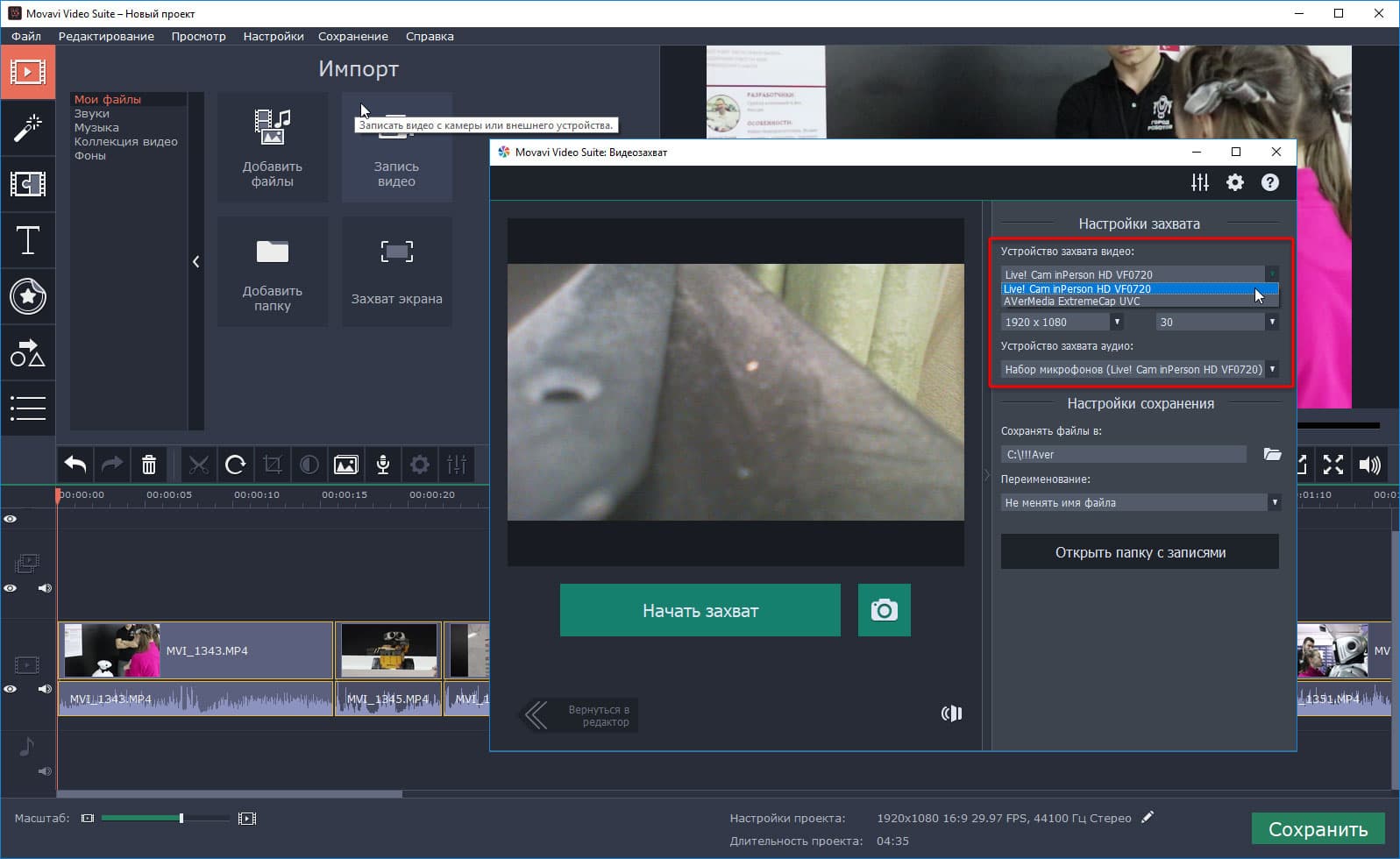The width and height of the screenshot is (1400, 859).
Task: Undo the last action
Action: click(75, 465)
